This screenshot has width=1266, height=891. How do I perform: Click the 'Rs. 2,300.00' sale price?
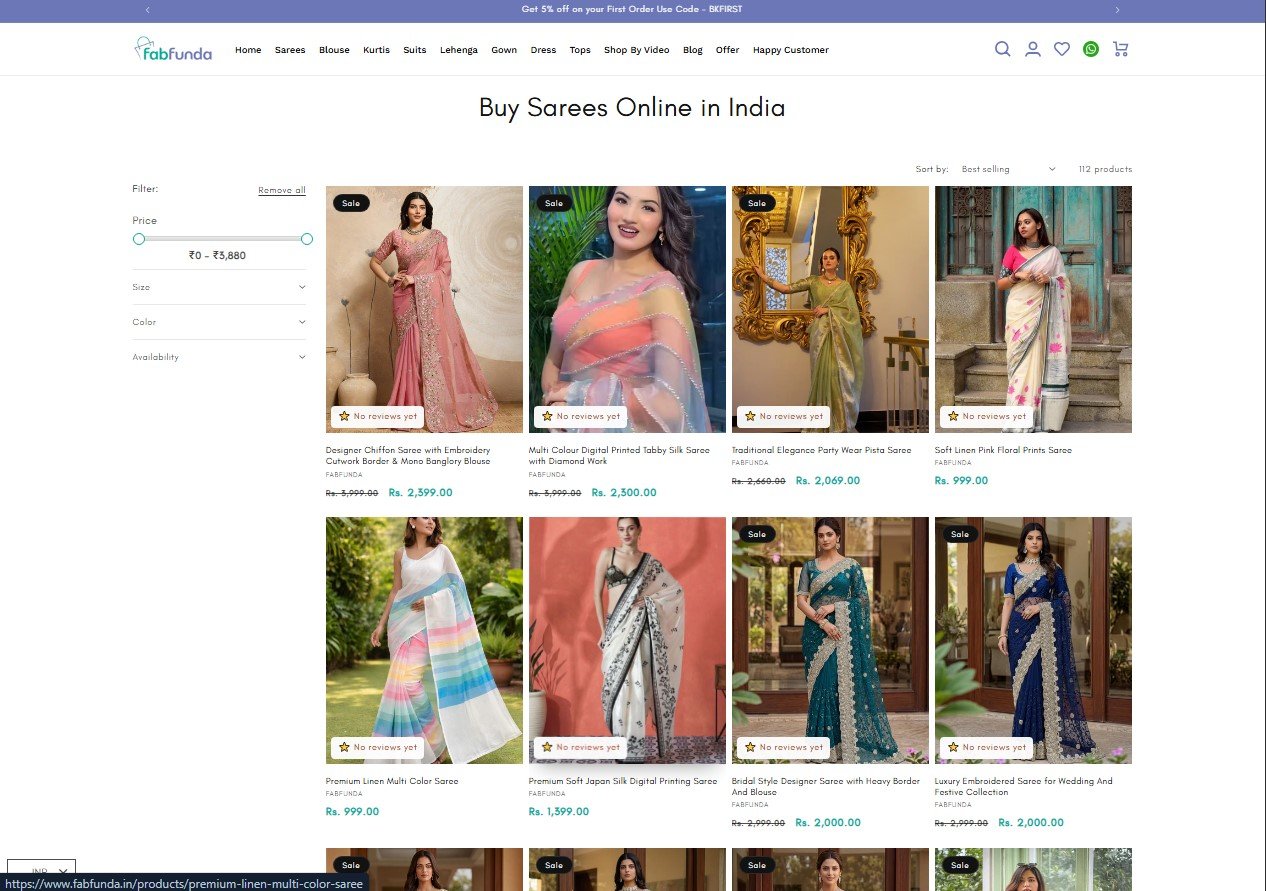(x=624, y=492)
